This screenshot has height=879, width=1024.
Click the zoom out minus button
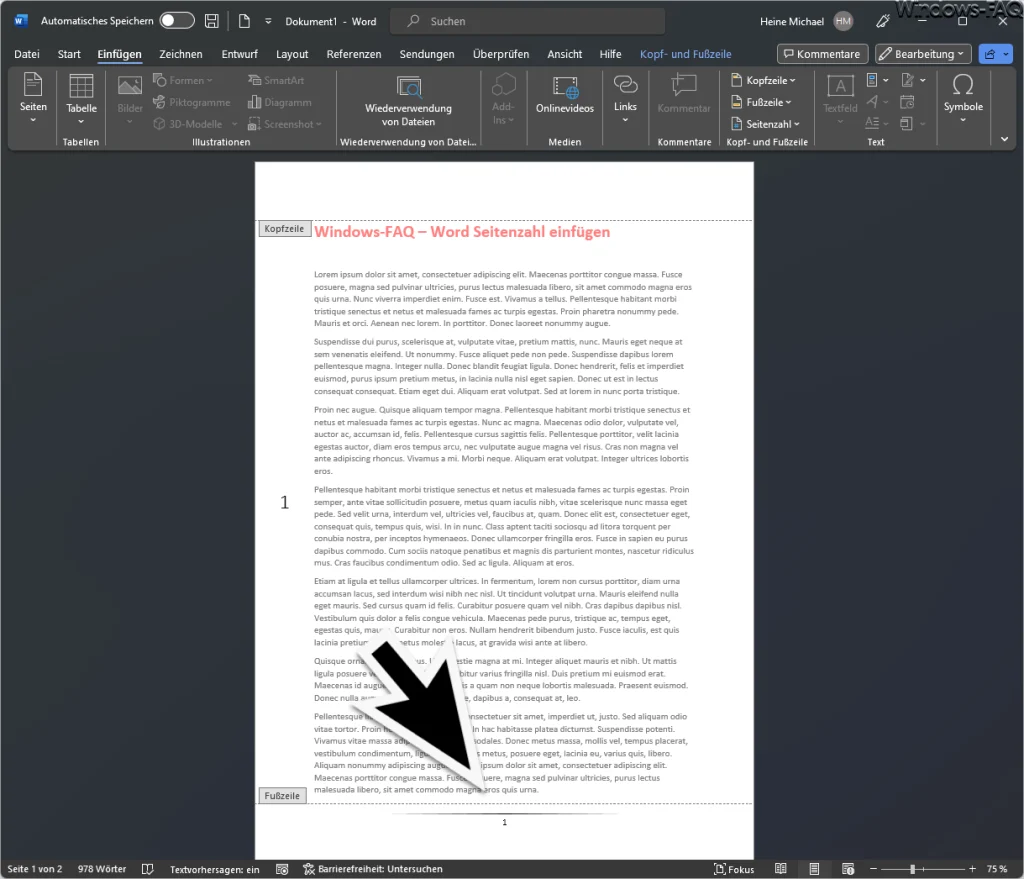pyautogui.click(x=873, y=869)
